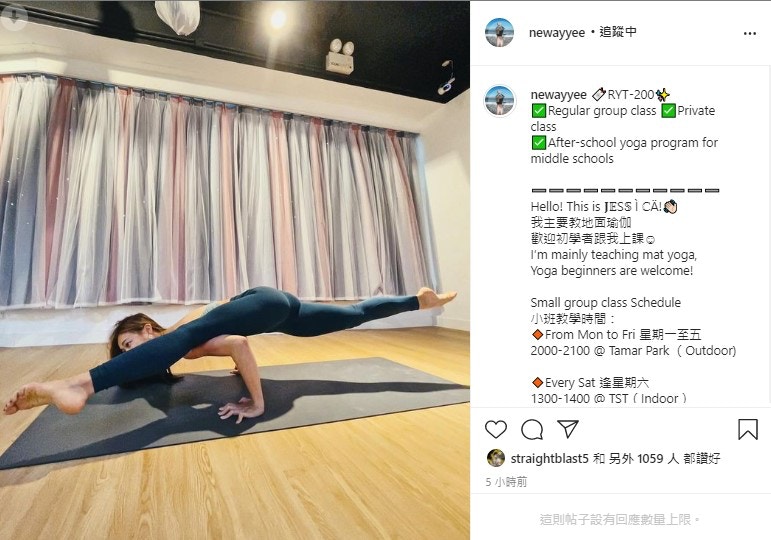Click the comment limit notice 這則帖子設有回應數量上限
771x540 pixels.
coord(619,519)
